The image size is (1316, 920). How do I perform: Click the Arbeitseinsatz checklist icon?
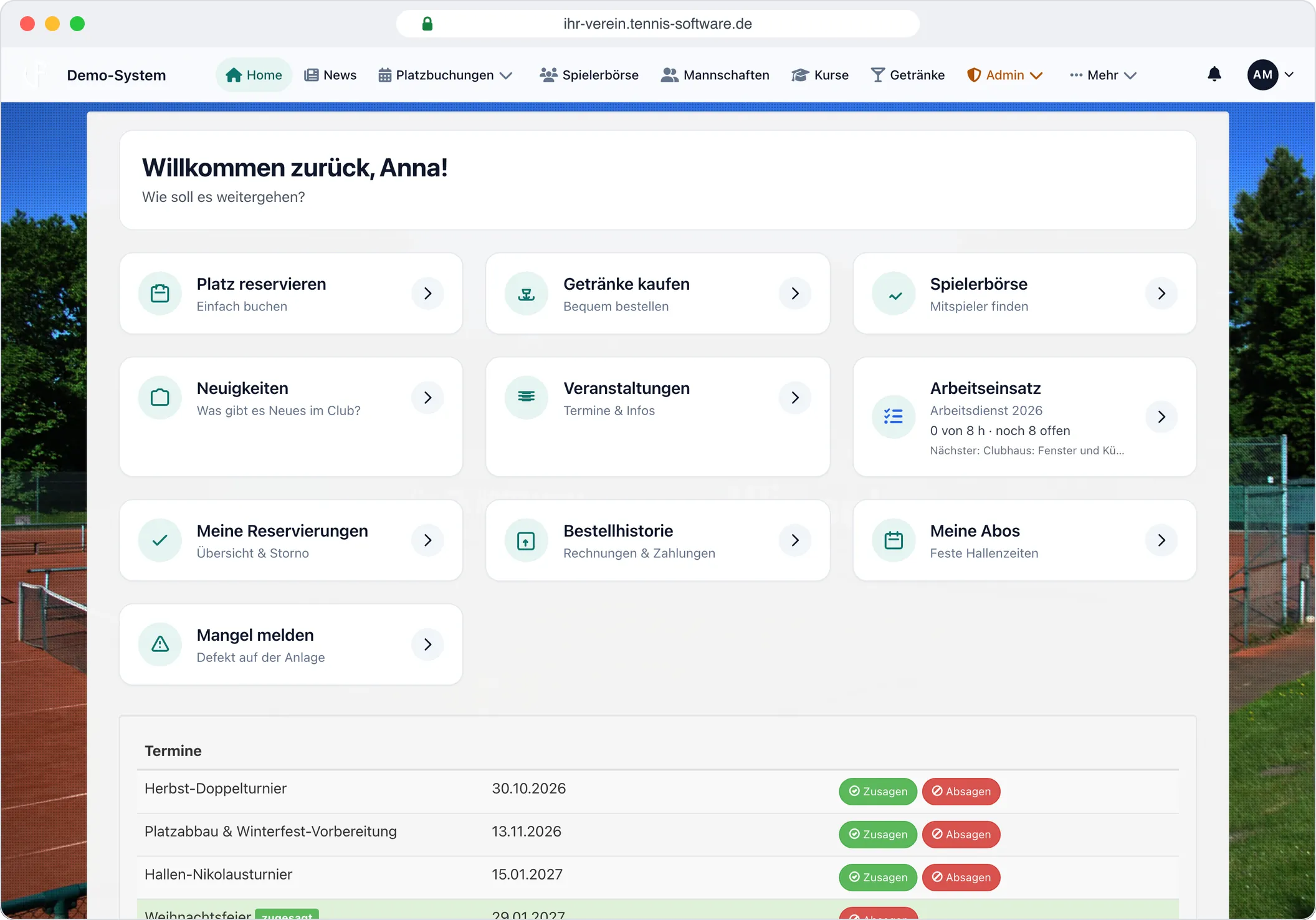tap(894, 417)
